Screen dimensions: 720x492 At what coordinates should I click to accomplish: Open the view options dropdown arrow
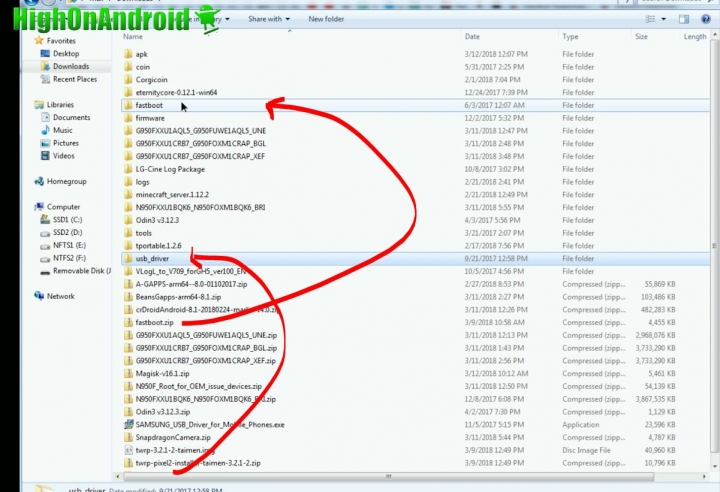pyautogui.click(x=664, y=19)
